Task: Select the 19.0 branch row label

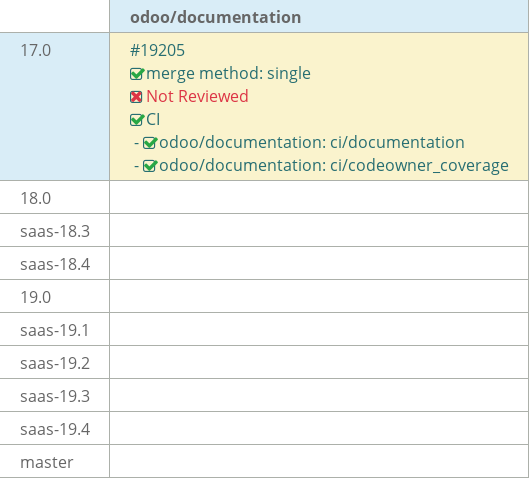Action: (x=35, y=297)
